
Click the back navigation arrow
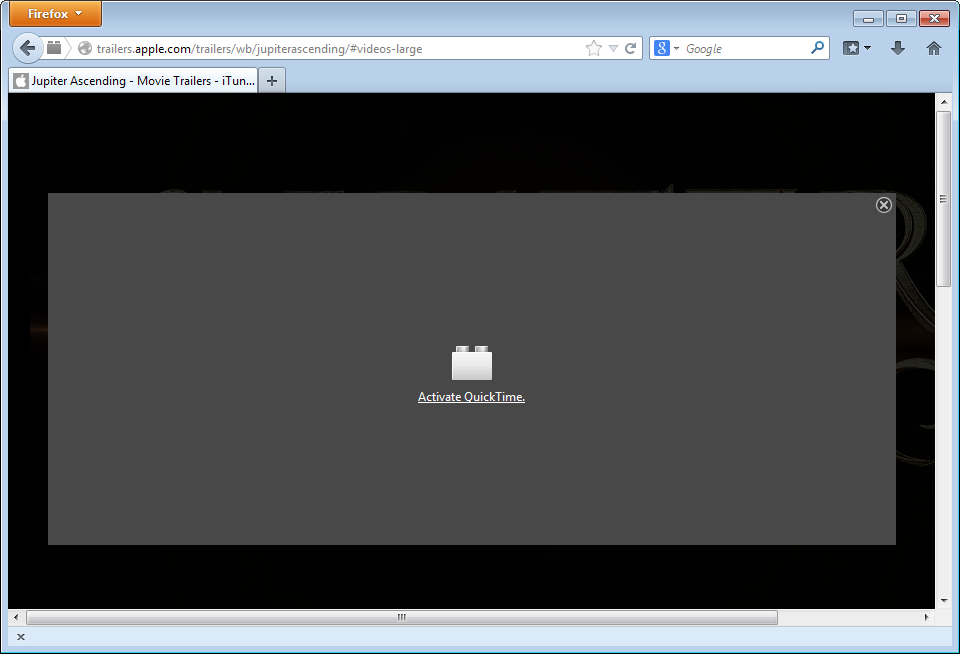27,48
